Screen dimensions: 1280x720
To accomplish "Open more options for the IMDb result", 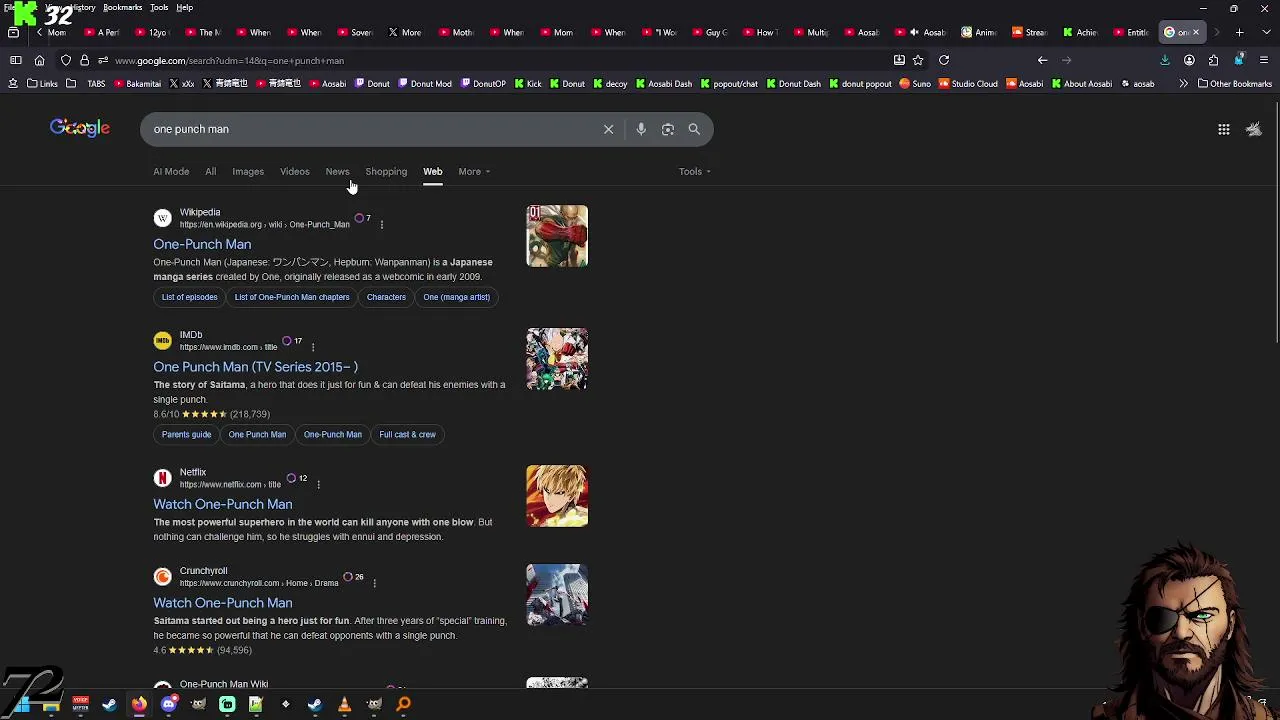I will [x=313, y=347].
